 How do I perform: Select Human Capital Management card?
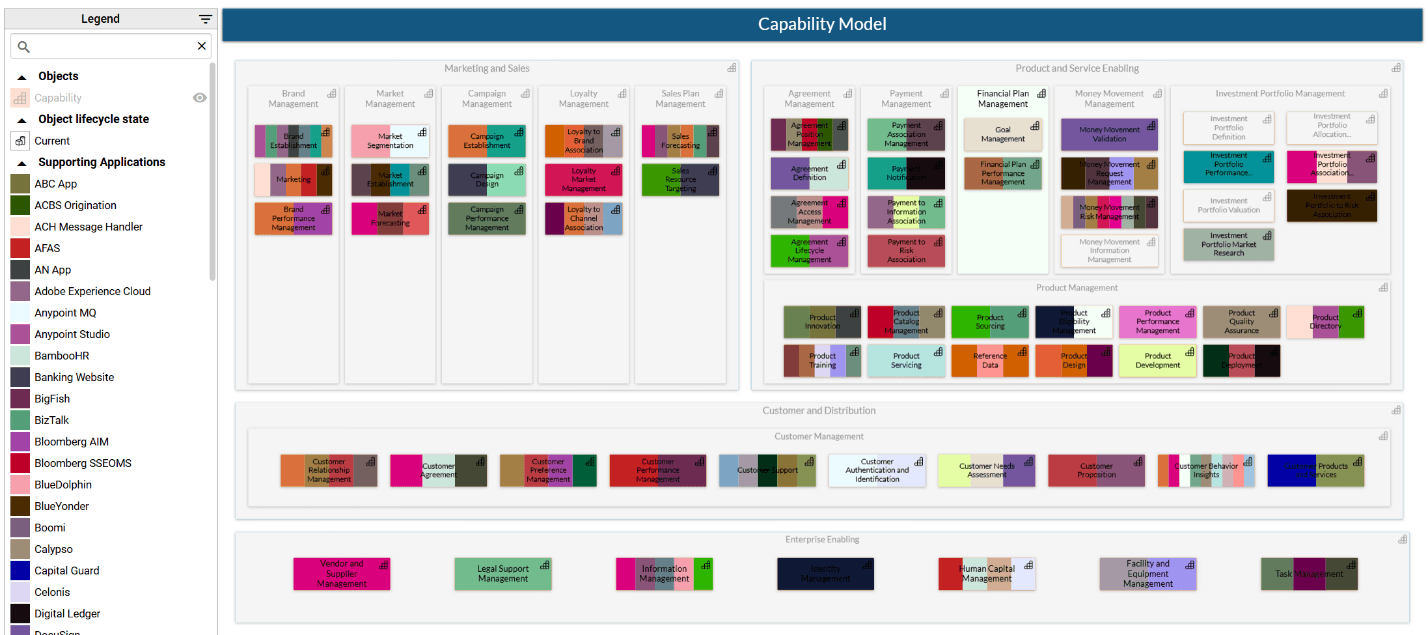tap(987, 574)
